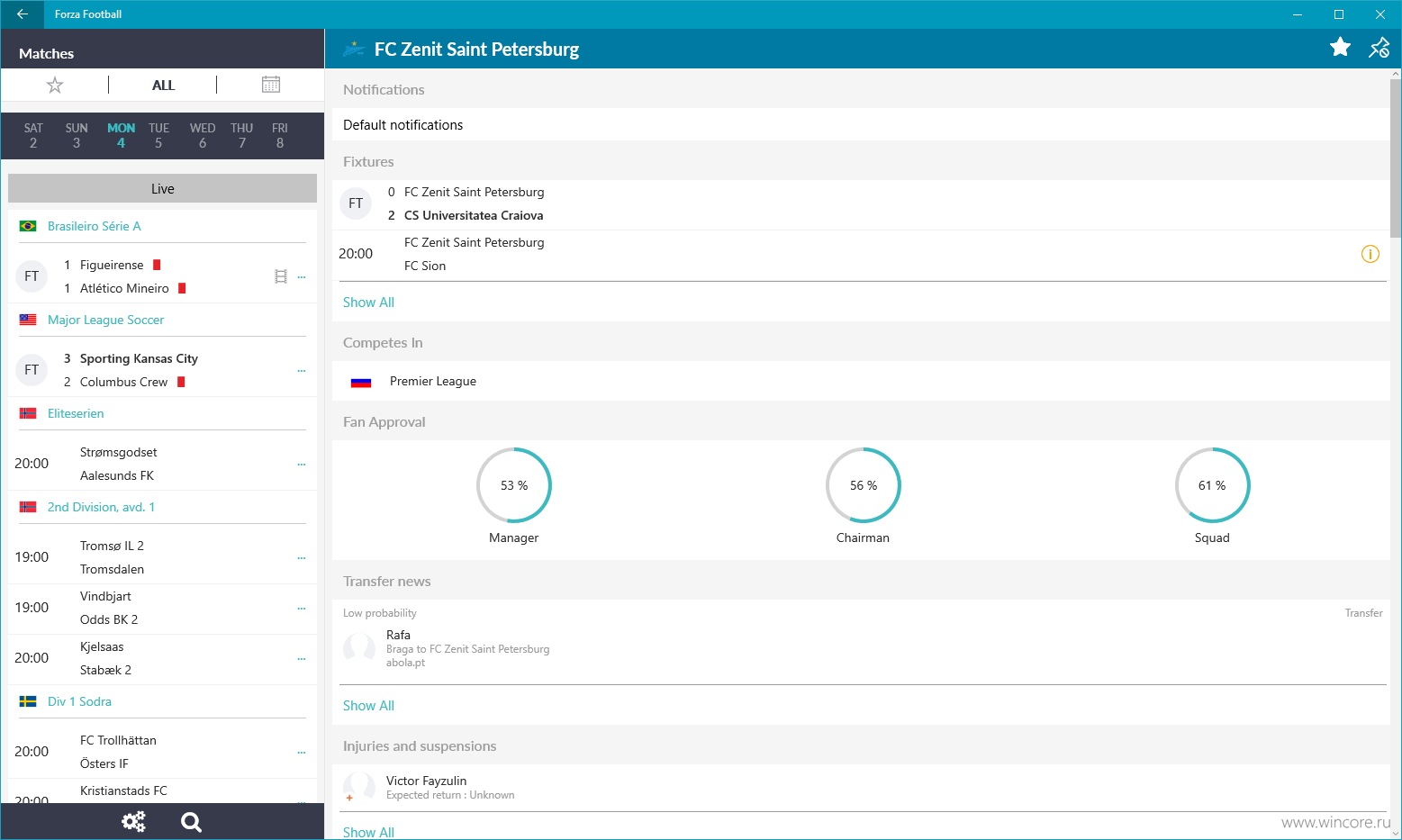1402x840 pixels.
Task: Open video highlights icon for Figueirense match
Action: click(x=281, y=276)
